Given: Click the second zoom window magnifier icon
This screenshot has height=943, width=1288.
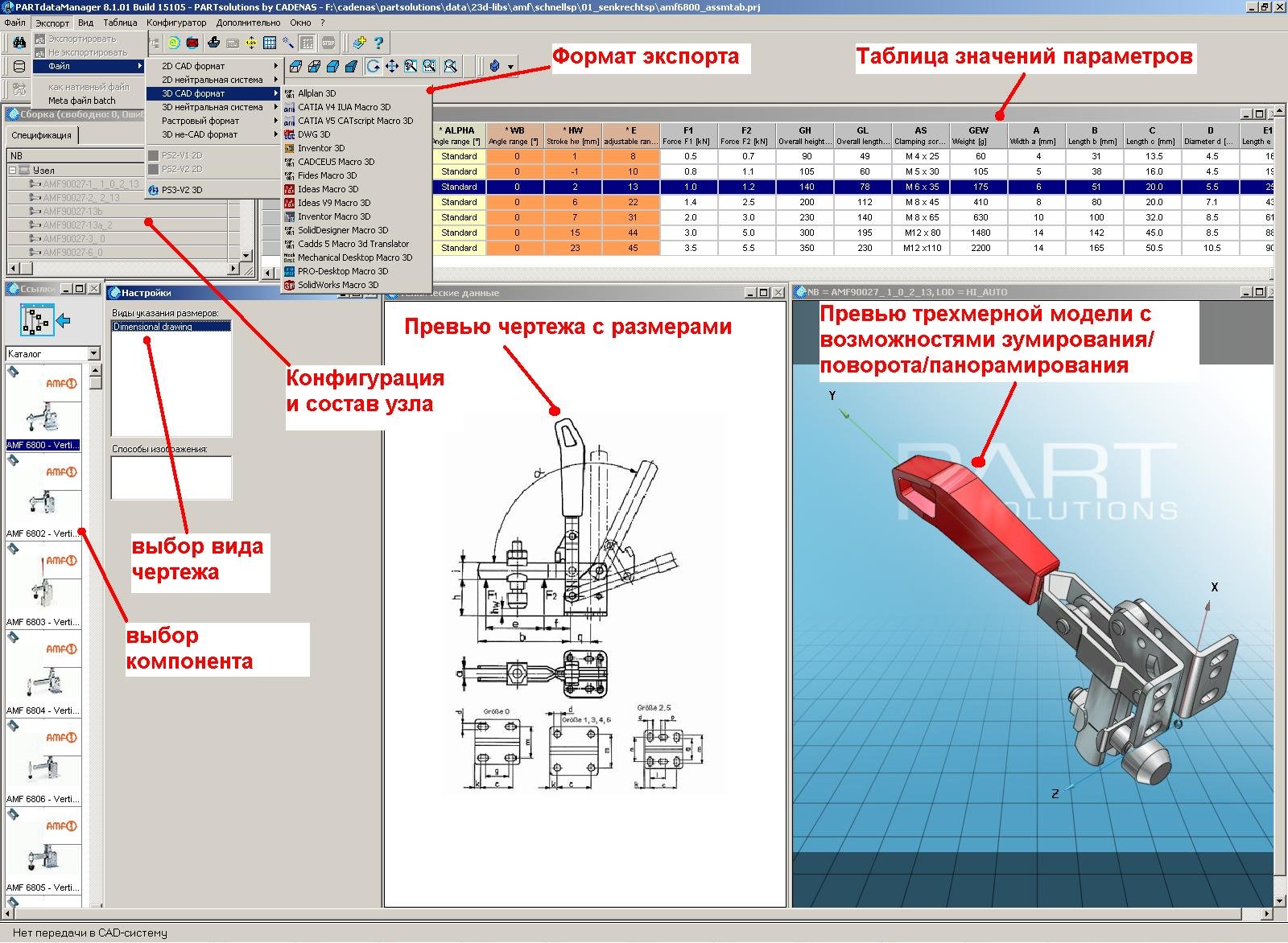Looking at the screenshot, I should coord(429,66).
